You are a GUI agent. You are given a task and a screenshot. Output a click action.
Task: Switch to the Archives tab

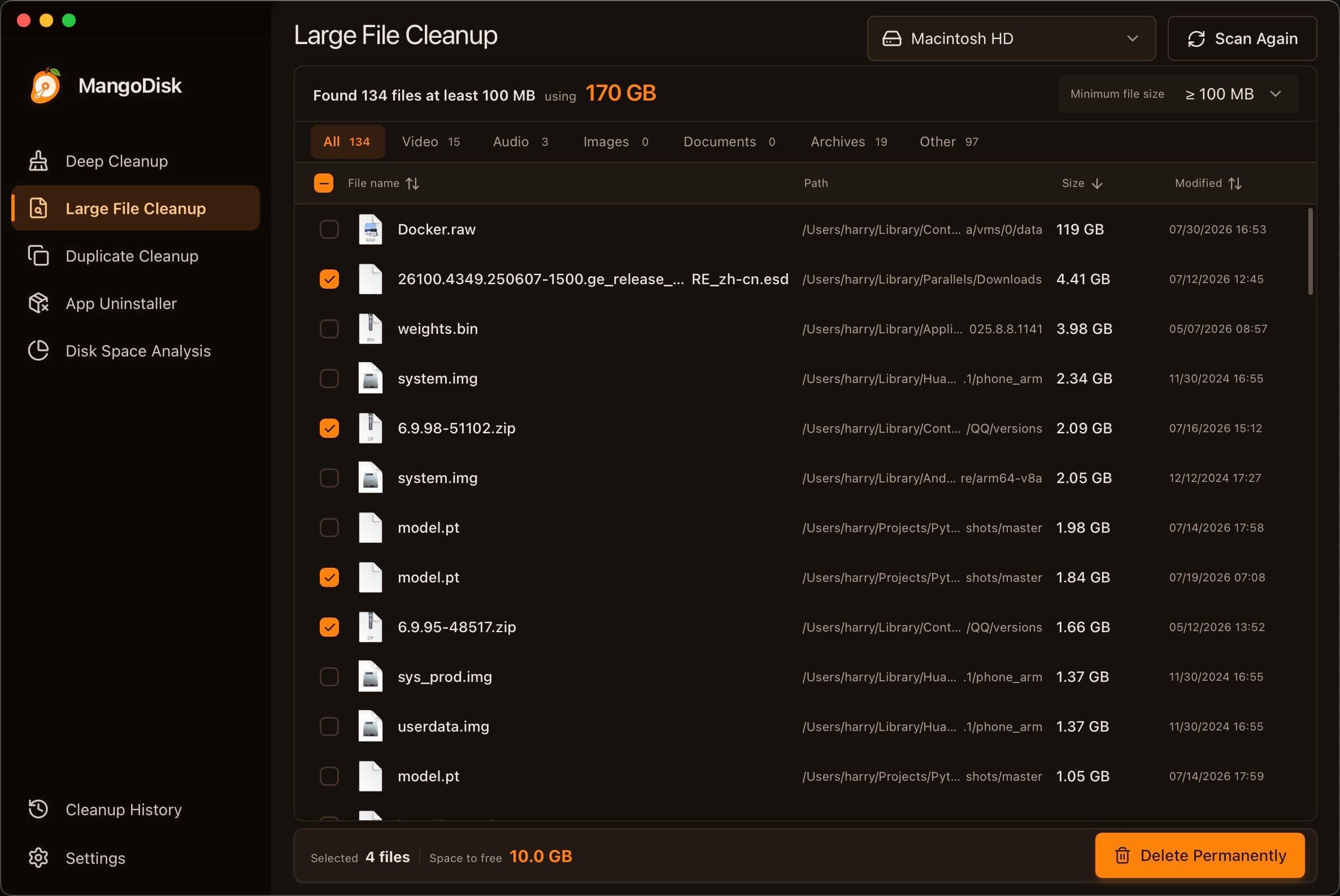(849, 142)
